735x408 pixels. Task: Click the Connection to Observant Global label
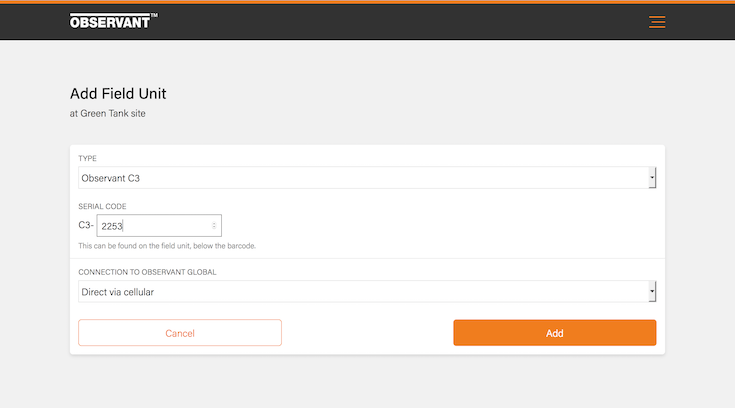tap(147, 271)
